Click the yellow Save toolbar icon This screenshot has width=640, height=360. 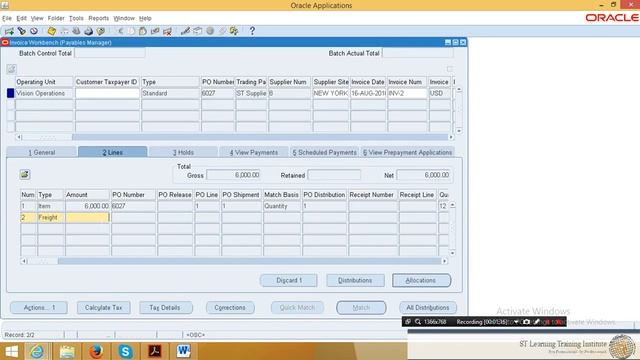pos(51,31)
